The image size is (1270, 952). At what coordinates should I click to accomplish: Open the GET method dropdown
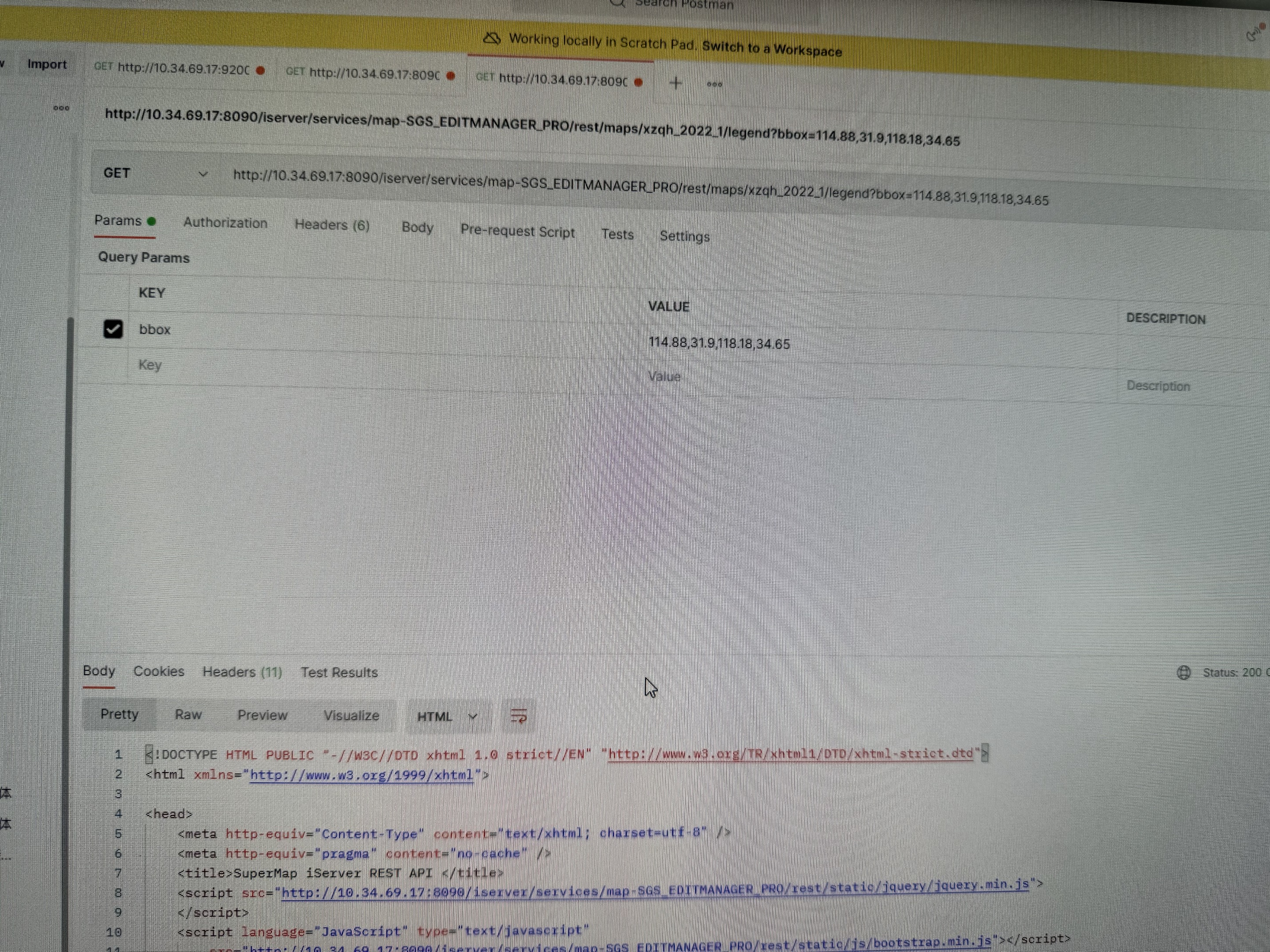tap(155, 173)
